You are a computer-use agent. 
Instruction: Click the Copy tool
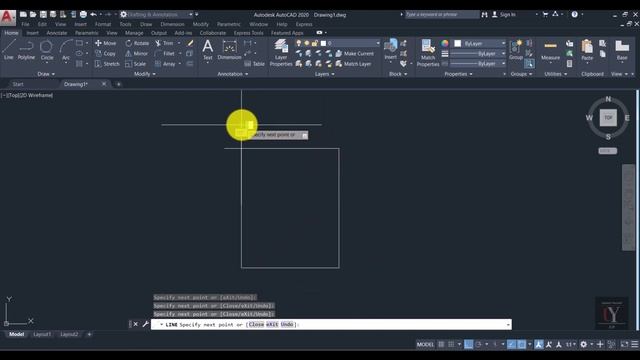[106, 53]
